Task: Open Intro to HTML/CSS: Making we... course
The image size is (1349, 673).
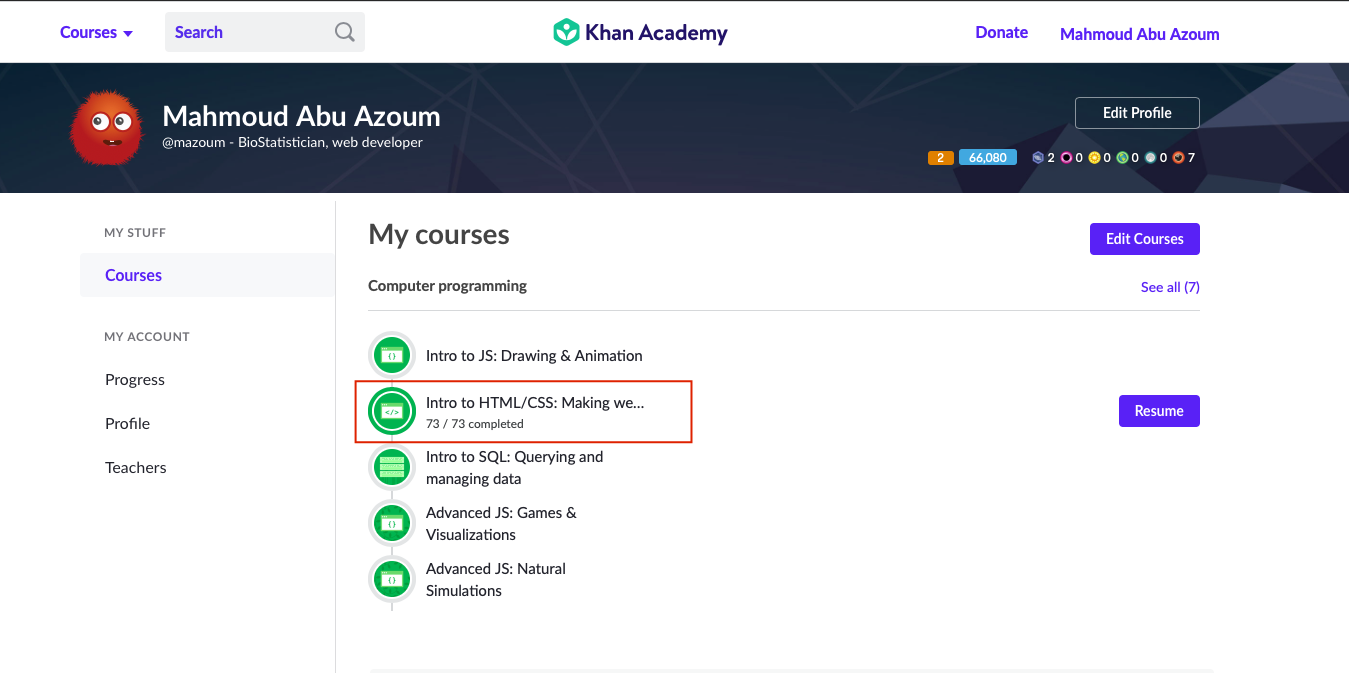Action: point(535,403)
